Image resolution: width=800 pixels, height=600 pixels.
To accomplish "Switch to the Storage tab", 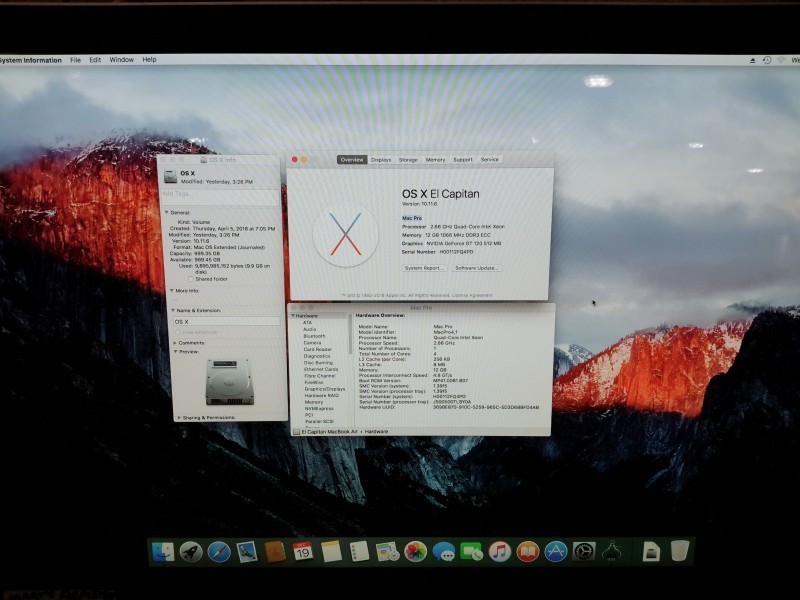I will coord(408,160).
